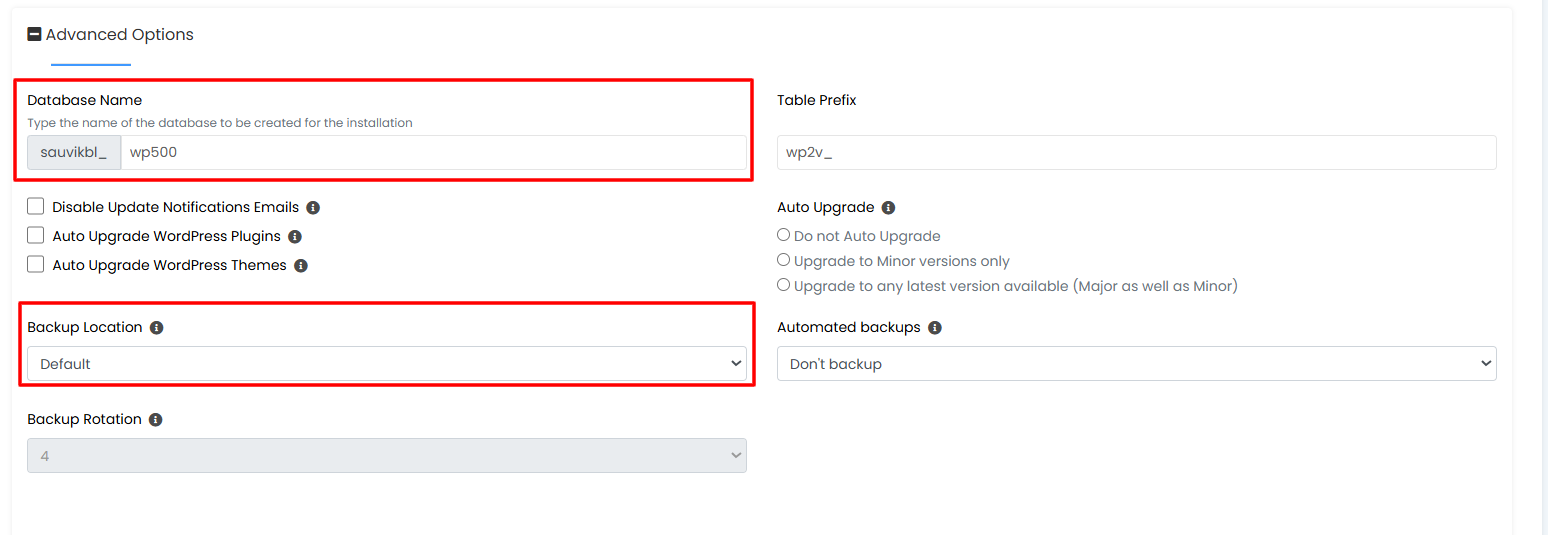Click the database name help text

click(x=220, y=123)
